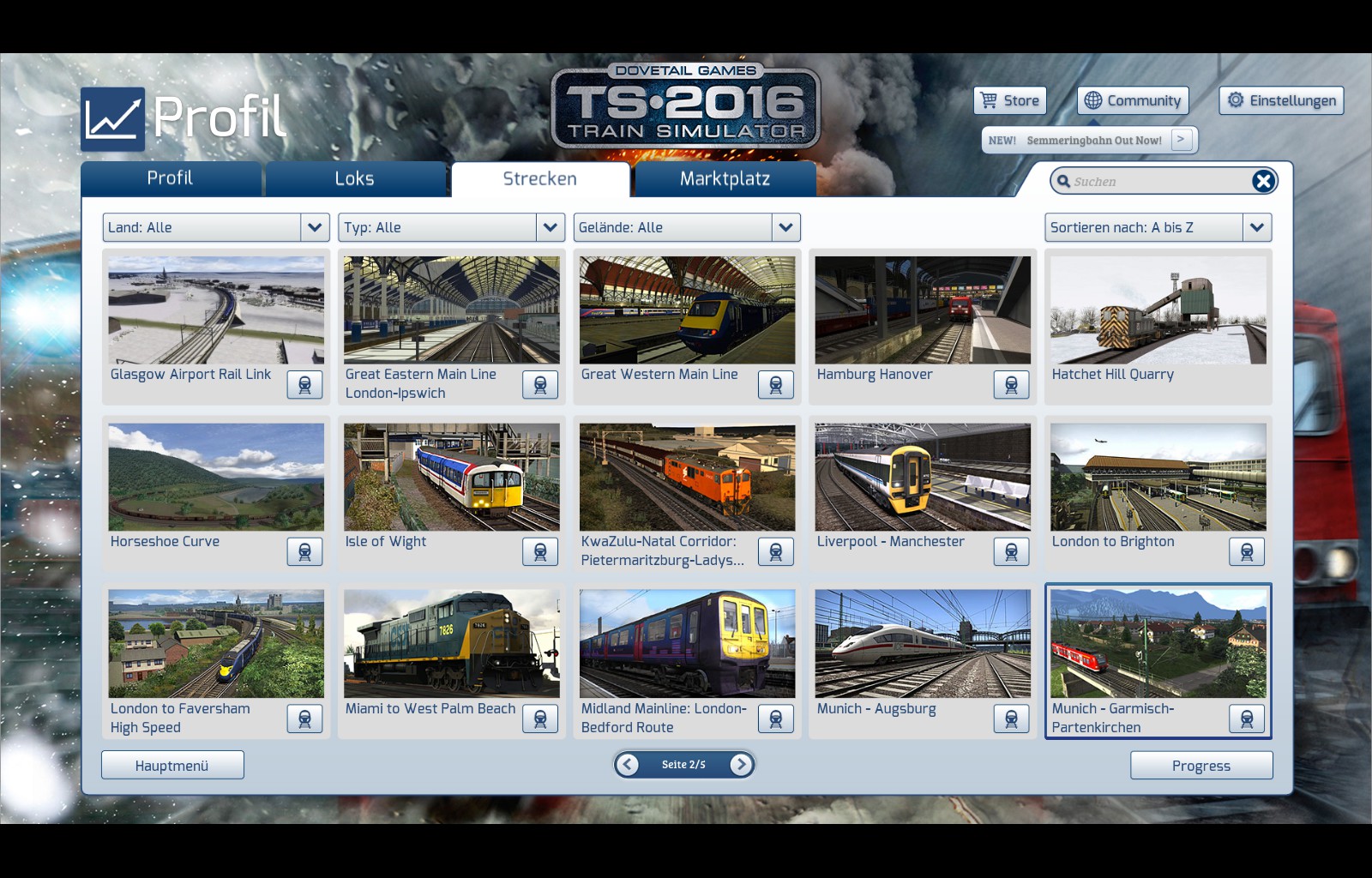Select Liverpool - Manchester thumbnail
The height and width of the screenshot is (878, 1372).
923,477
